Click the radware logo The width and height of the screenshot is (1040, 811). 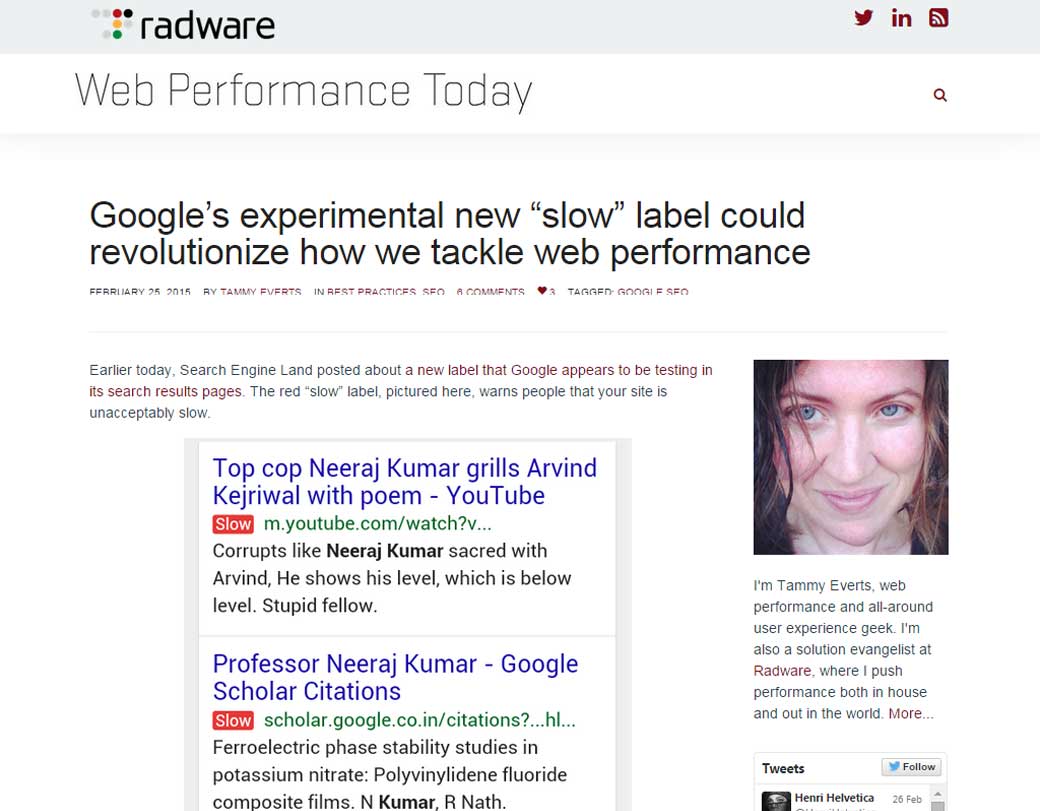click(182, 26)
